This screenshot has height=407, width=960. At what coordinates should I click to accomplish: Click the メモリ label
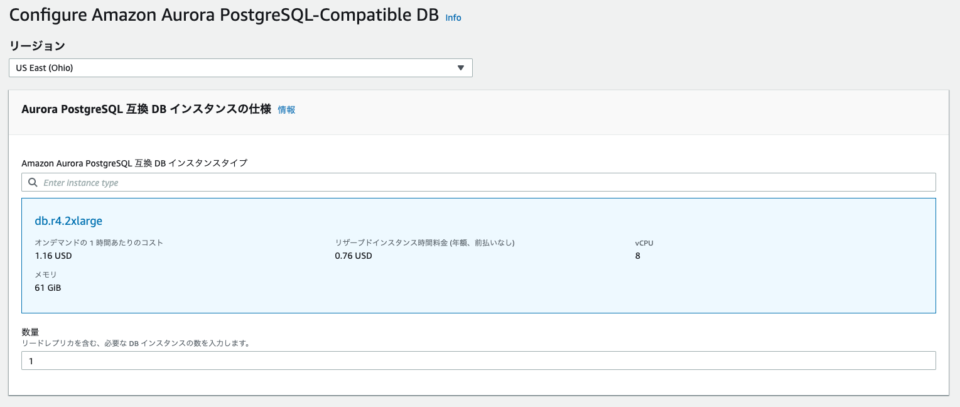tap(46, 274)
